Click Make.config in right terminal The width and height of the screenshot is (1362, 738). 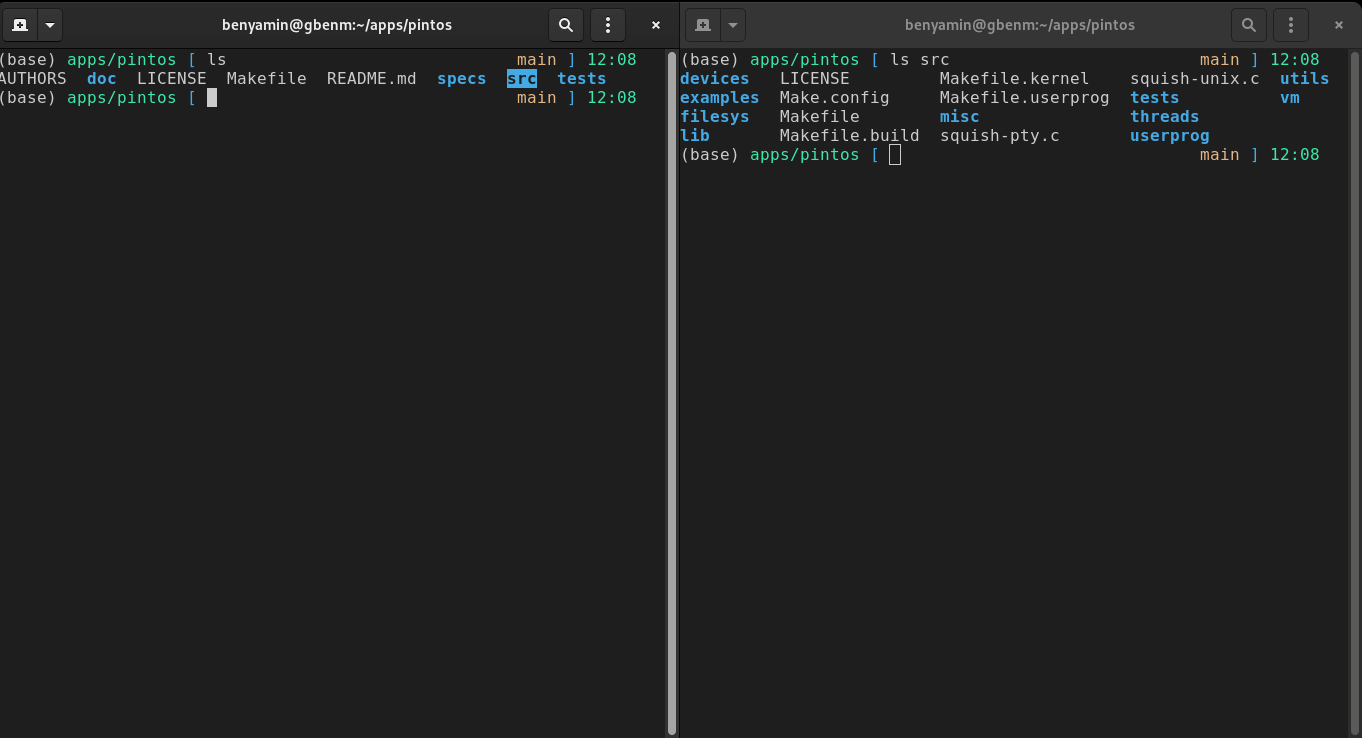[x=835, y=97]
